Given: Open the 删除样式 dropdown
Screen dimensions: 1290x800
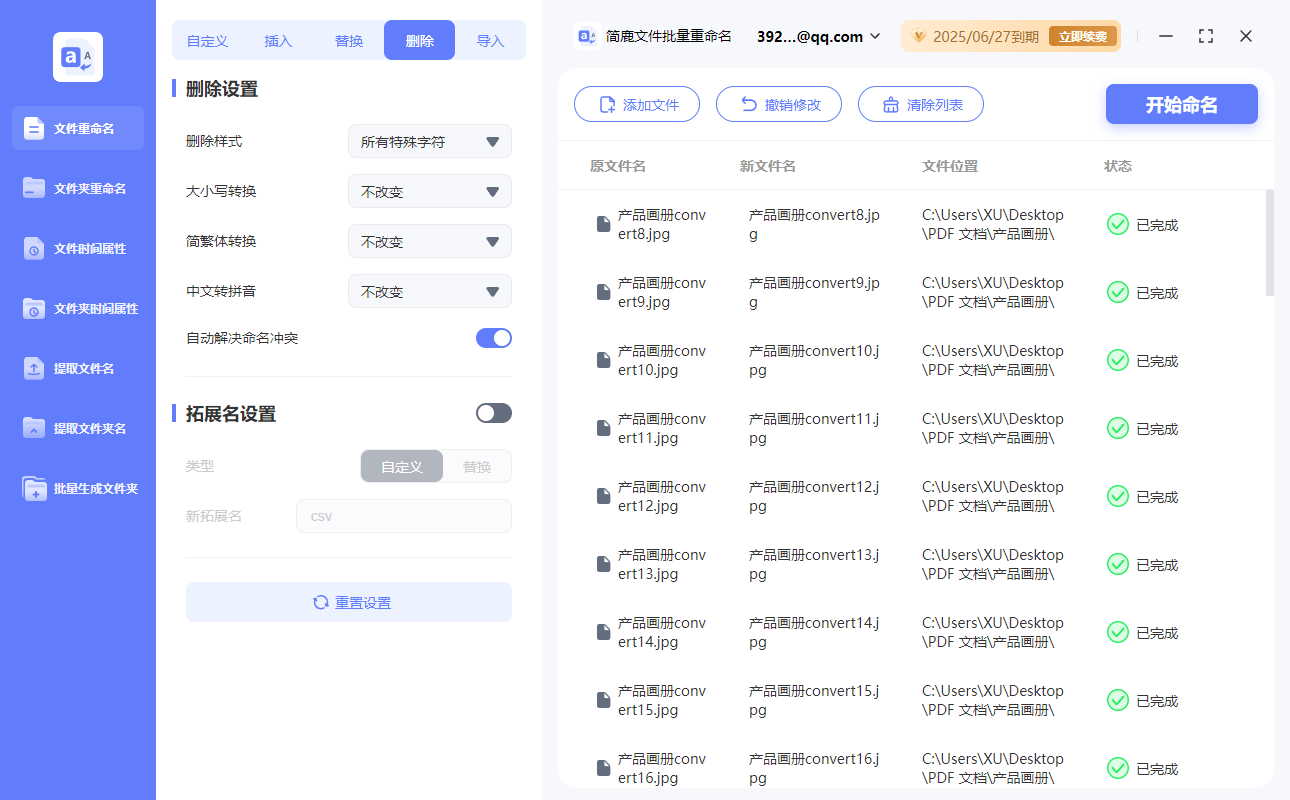Looking at the screenshot, I should point(429,141).
